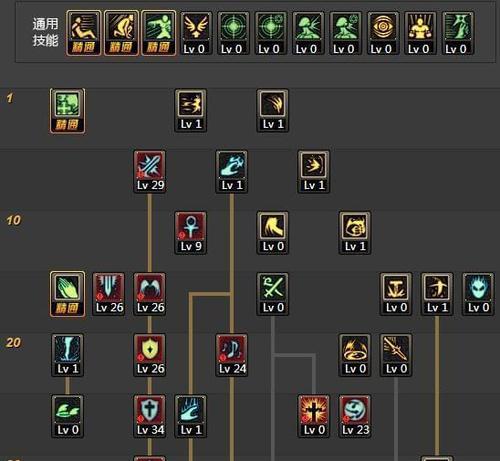This screenshot has width=500, height=461.
Task: Click the first green crosshair general skill
Action: pyautogui.click(x=233, y=33)
